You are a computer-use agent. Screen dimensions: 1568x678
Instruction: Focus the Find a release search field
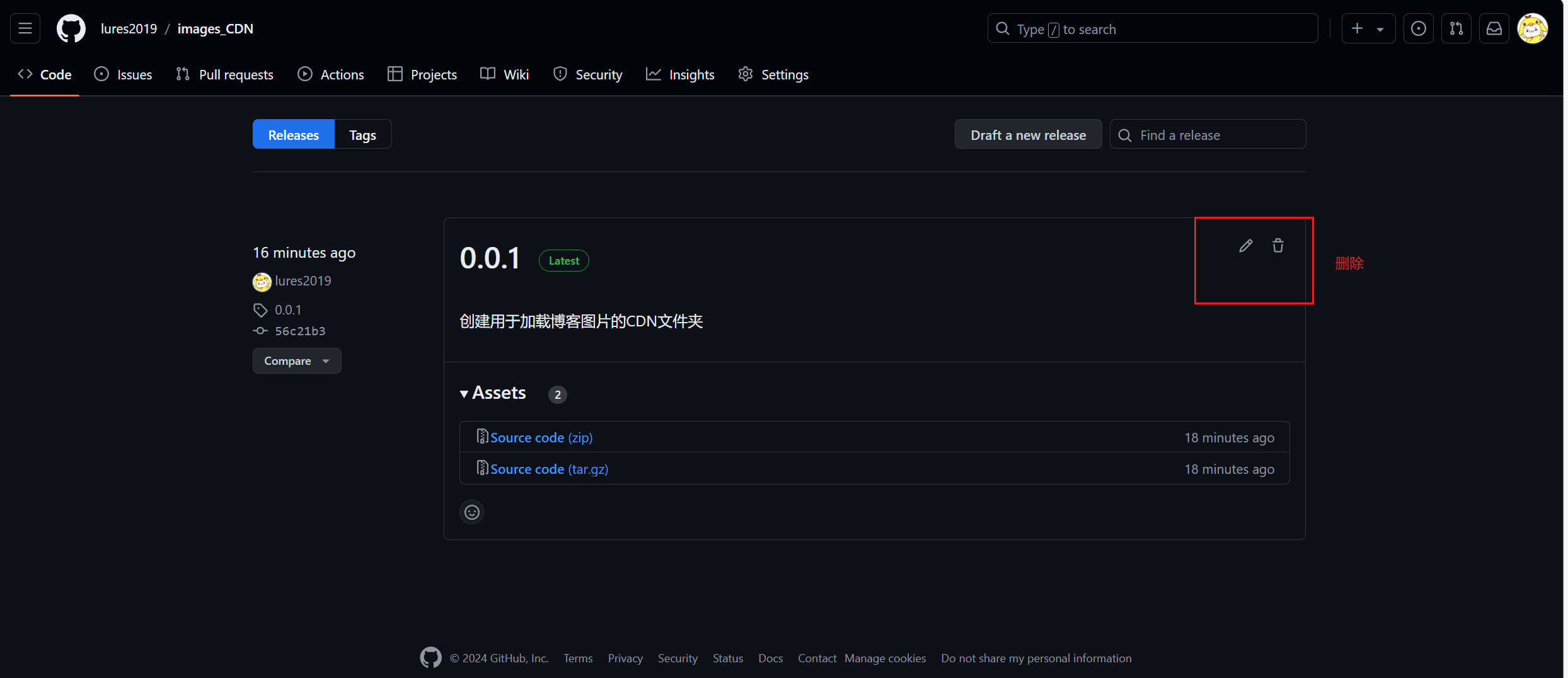pyautogui.click(x=1208, y=134)
